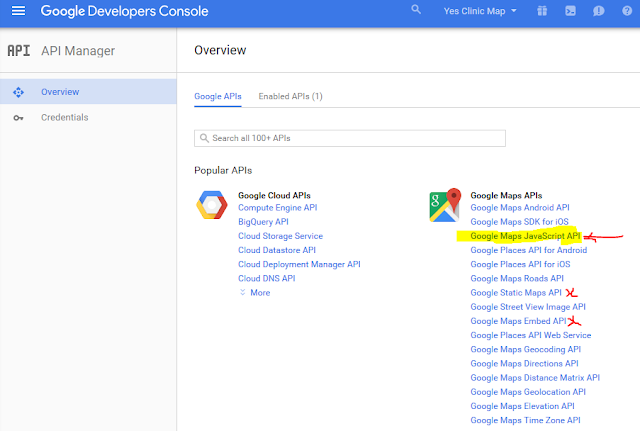
Task: Launch Cloud Shell terminal icon
Action: click(570, 11)
